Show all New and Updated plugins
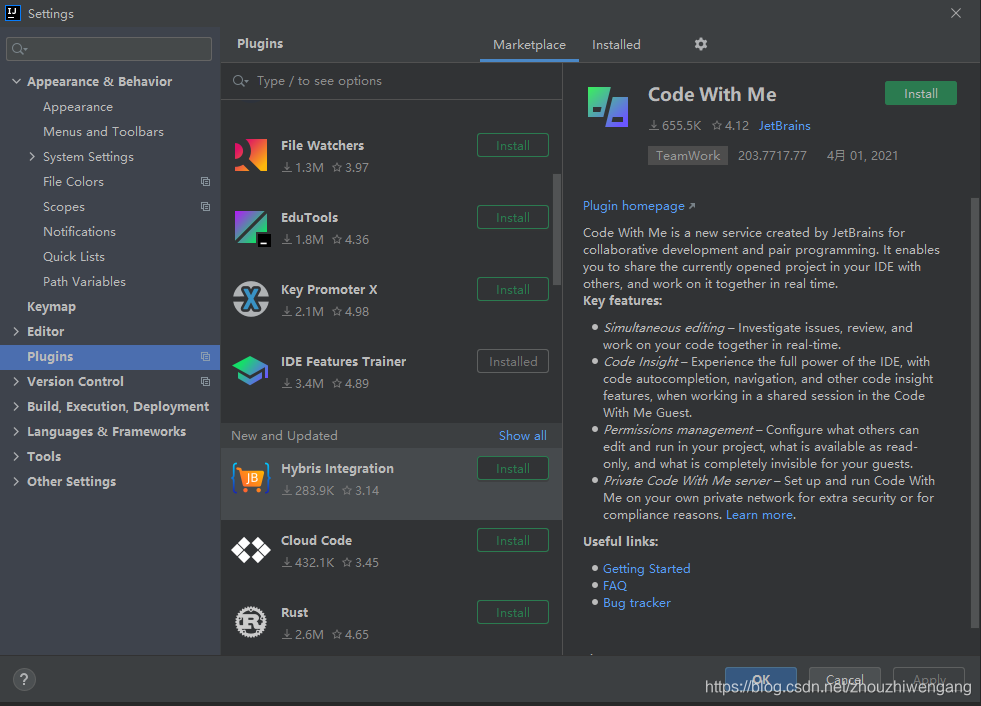 point(522,436)
